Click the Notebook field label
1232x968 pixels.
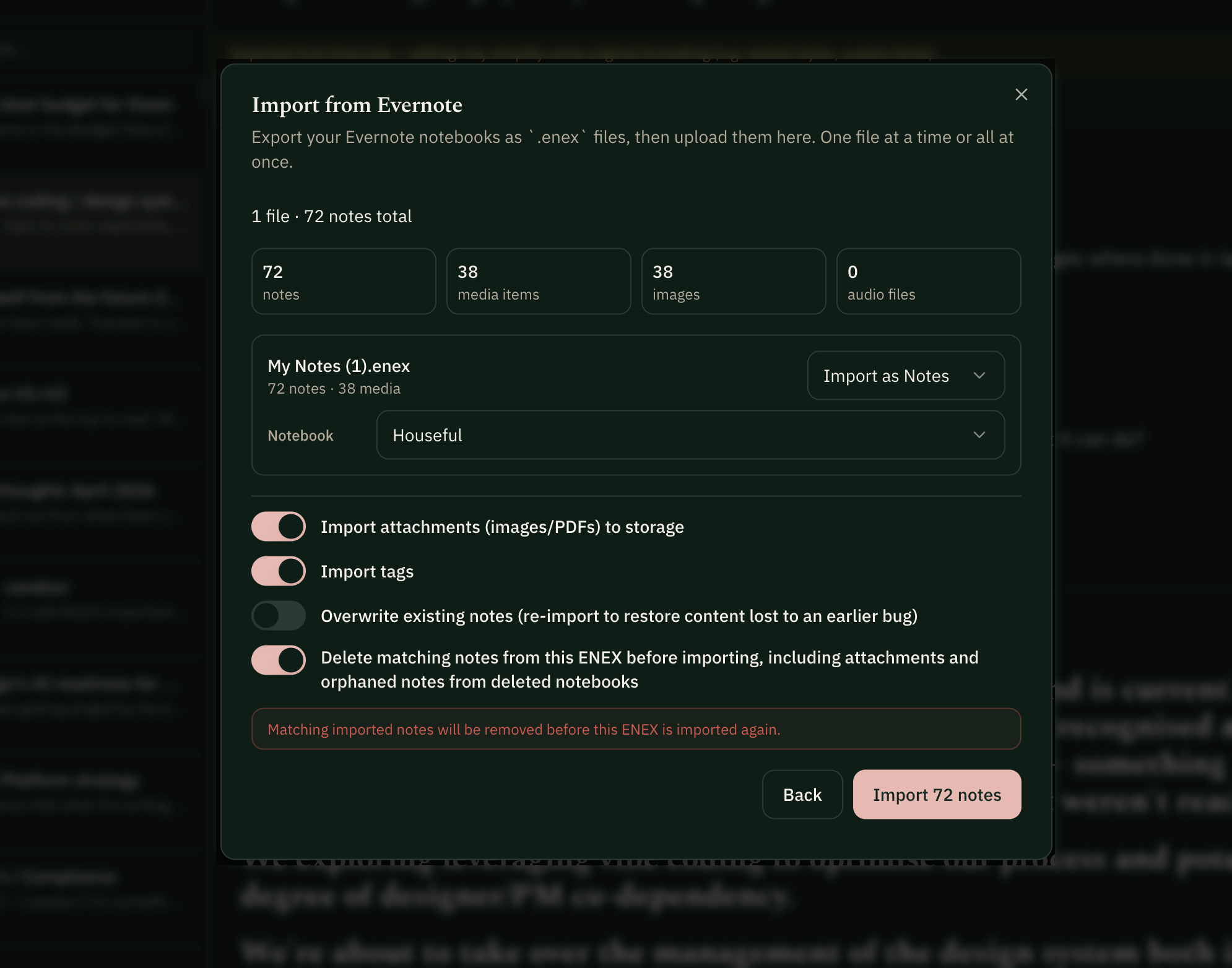coord(300,436)
